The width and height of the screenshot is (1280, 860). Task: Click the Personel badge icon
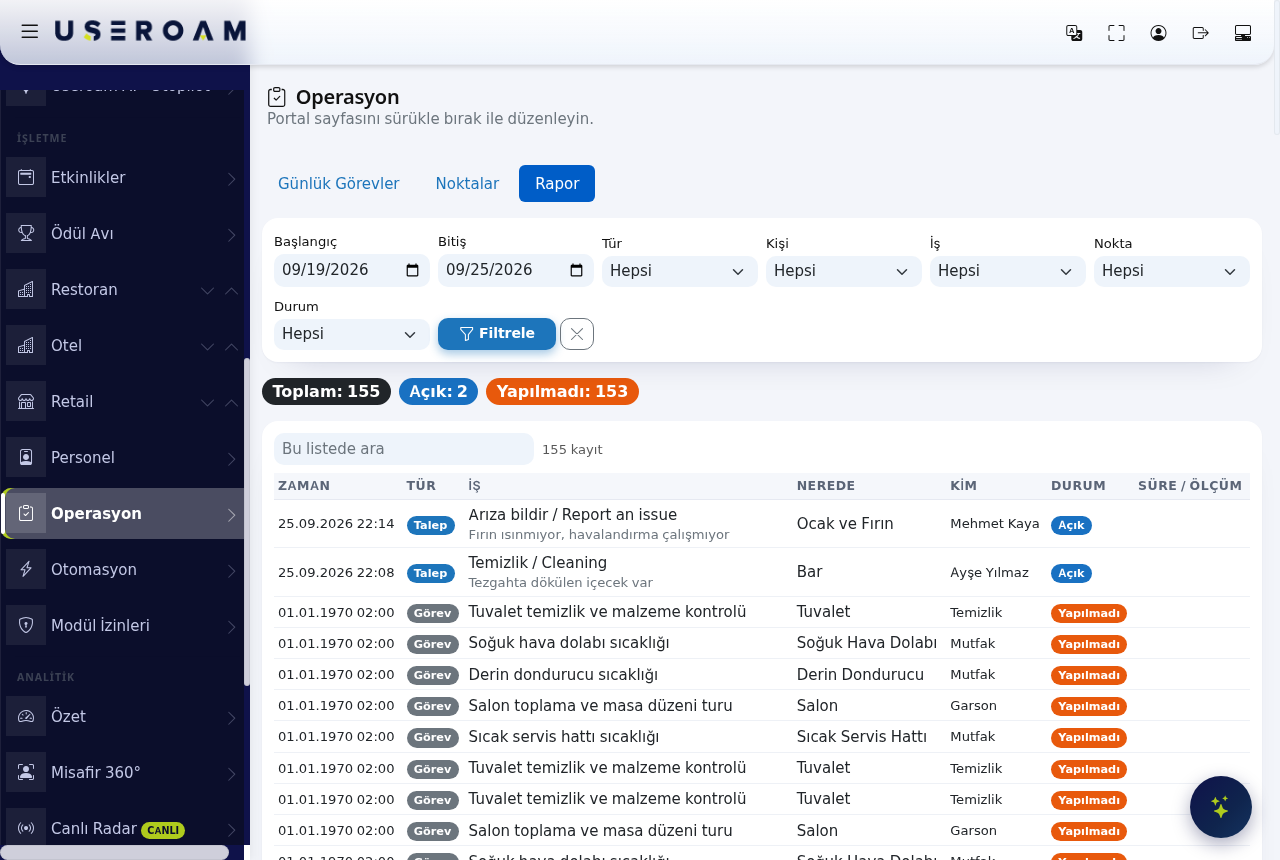tap(26, 457)
